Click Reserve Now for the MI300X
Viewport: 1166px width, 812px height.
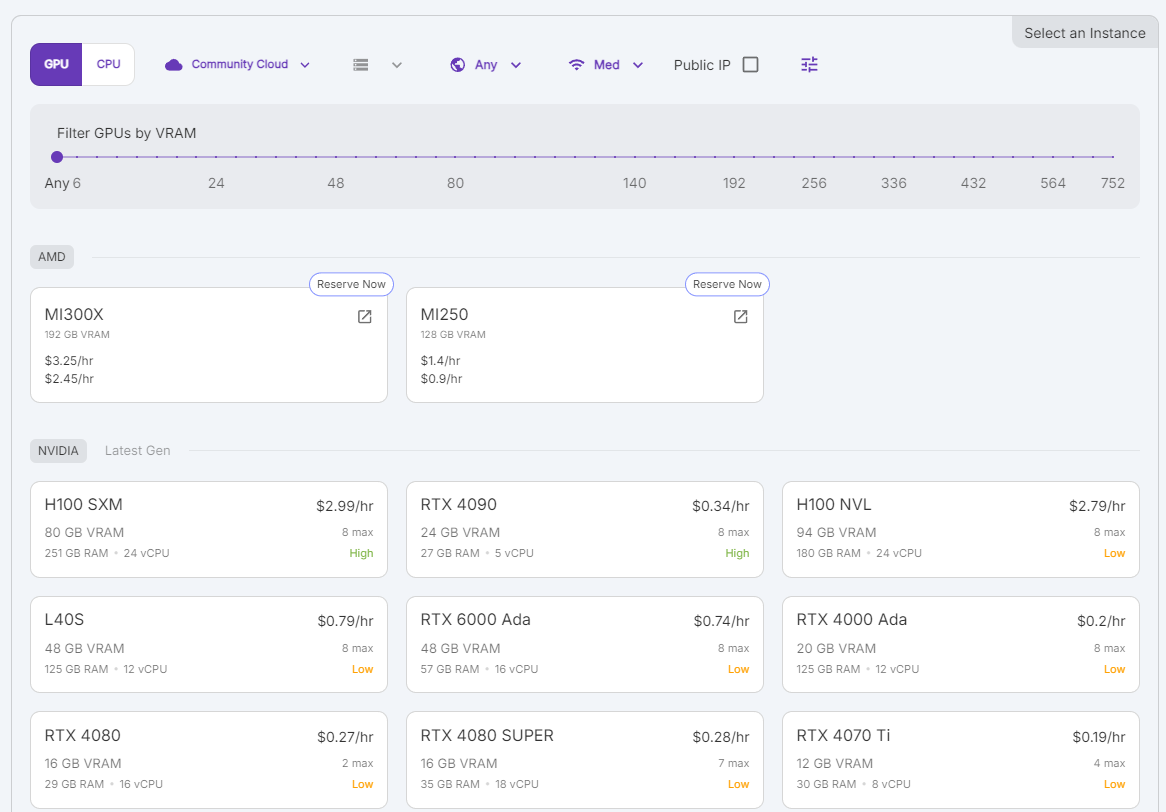(x=351, y=284)
